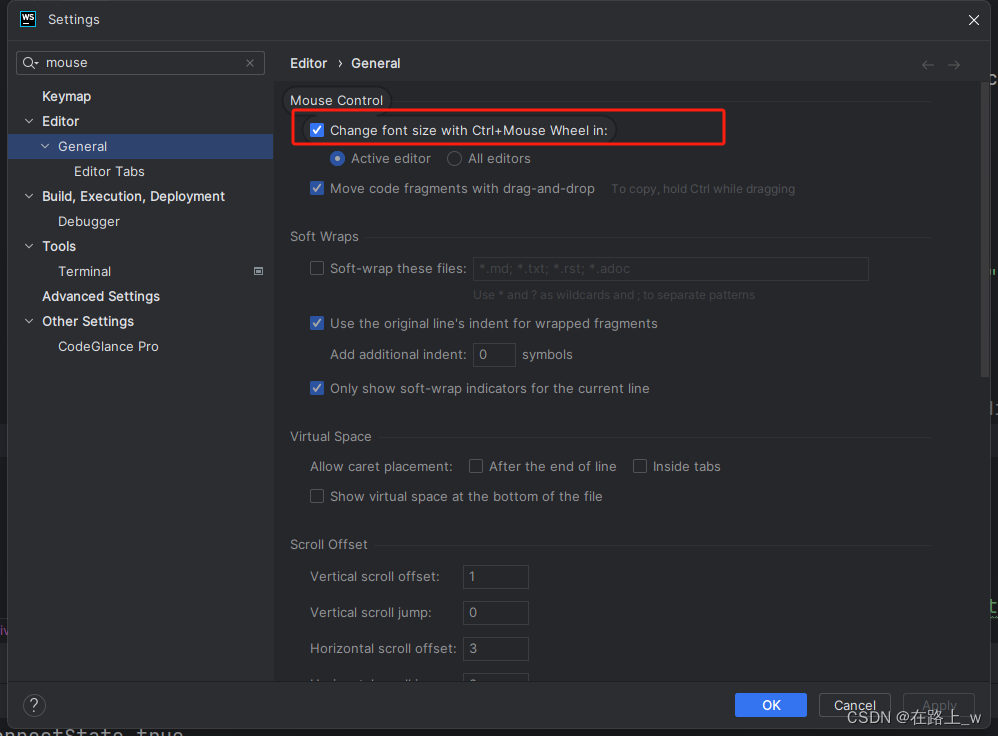Clear the search field text
Image resolution: width=998 pixels, height=736 pixels.
click(x=250, y=63)
